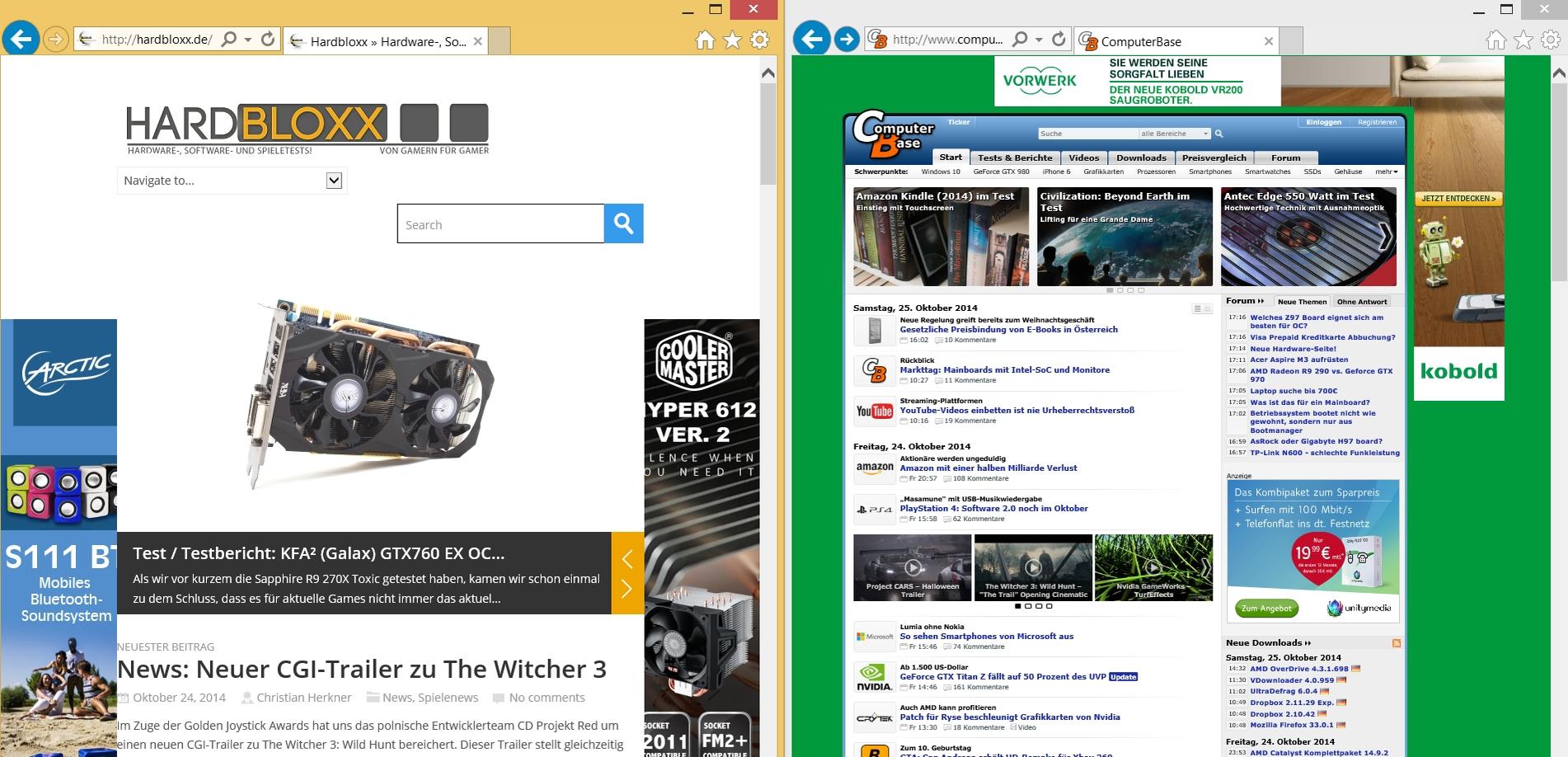The height and width of the screenshot is (757, 1568).
Task: Open the Tools gear in Hardbloxx window
Action: point(759,40)
